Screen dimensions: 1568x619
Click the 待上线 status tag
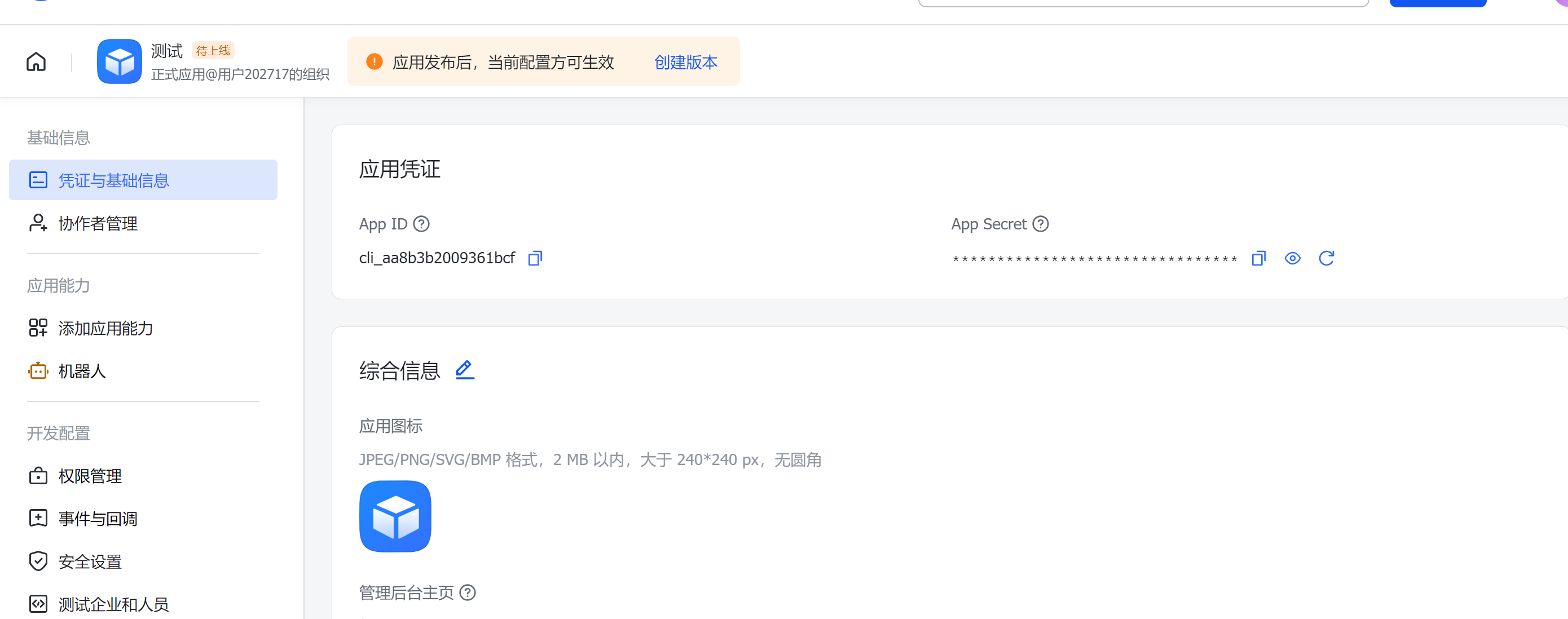(213, 51)
